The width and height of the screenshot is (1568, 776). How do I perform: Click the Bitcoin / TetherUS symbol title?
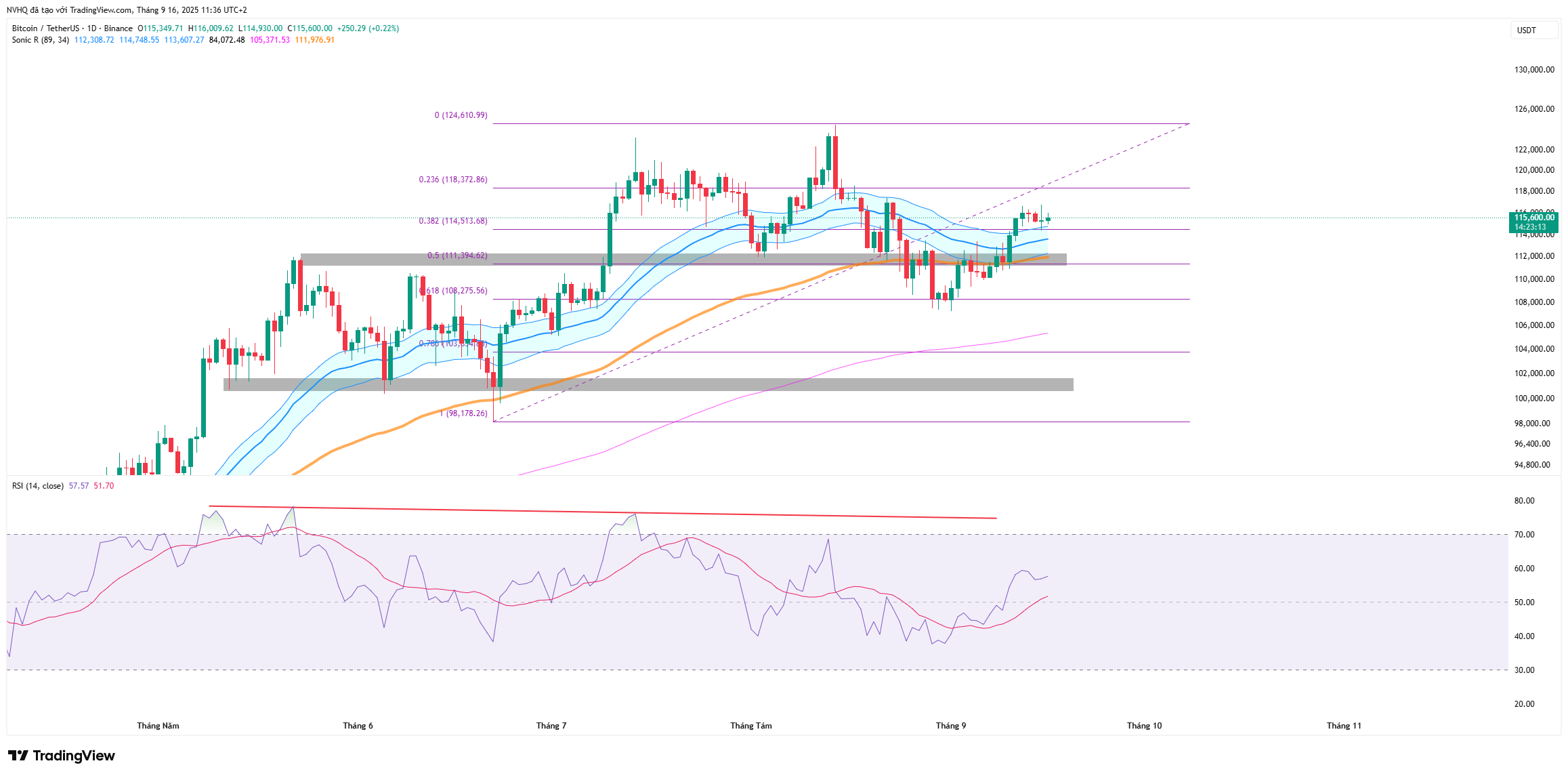point(45,28)
